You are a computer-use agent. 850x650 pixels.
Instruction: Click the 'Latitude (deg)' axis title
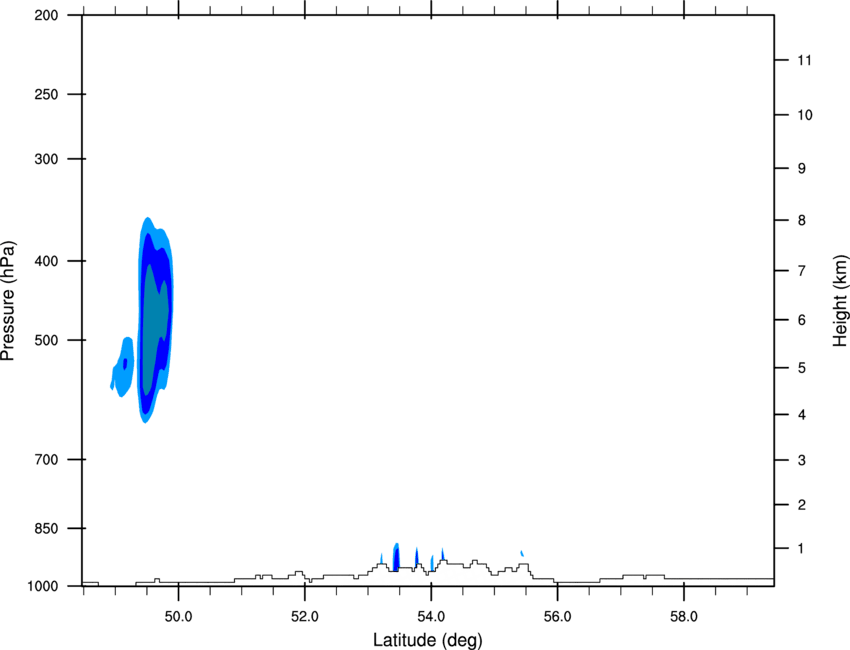(428, 640)
